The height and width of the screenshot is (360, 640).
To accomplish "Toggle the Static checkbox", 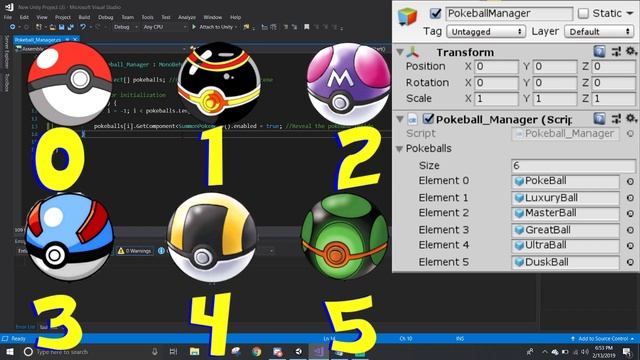I will [584, 13].
